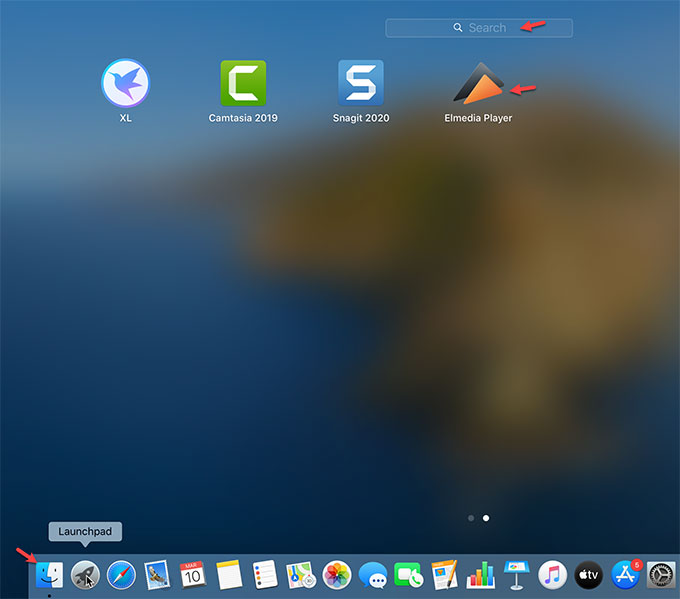
Task: Select the second Launchpad page dot
Action: 486,518
